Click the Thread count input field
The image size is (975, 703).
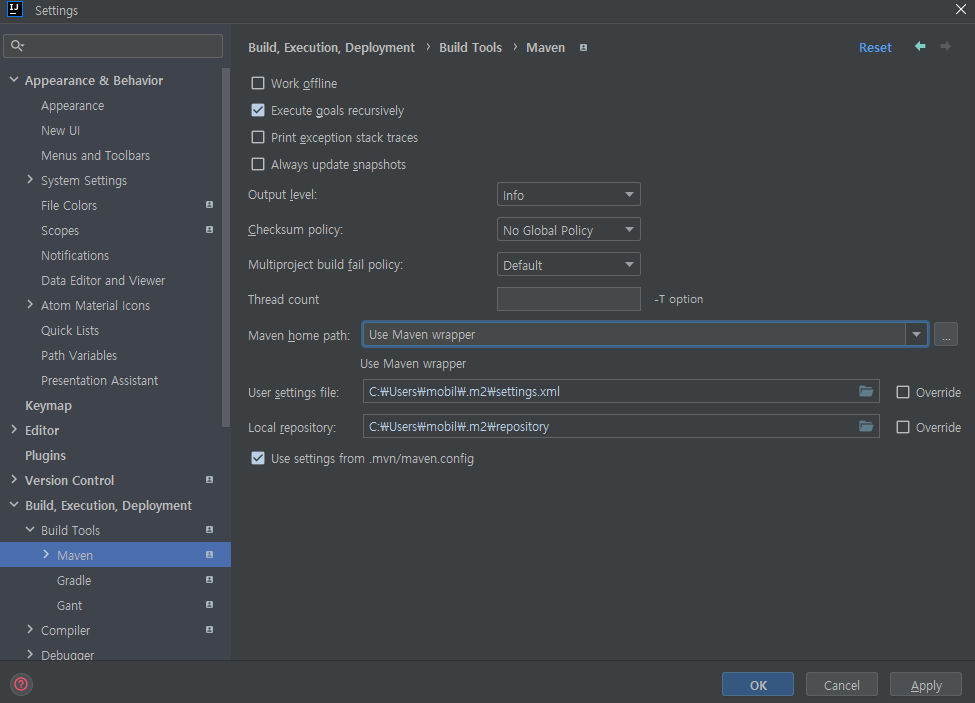click(568, 299)
